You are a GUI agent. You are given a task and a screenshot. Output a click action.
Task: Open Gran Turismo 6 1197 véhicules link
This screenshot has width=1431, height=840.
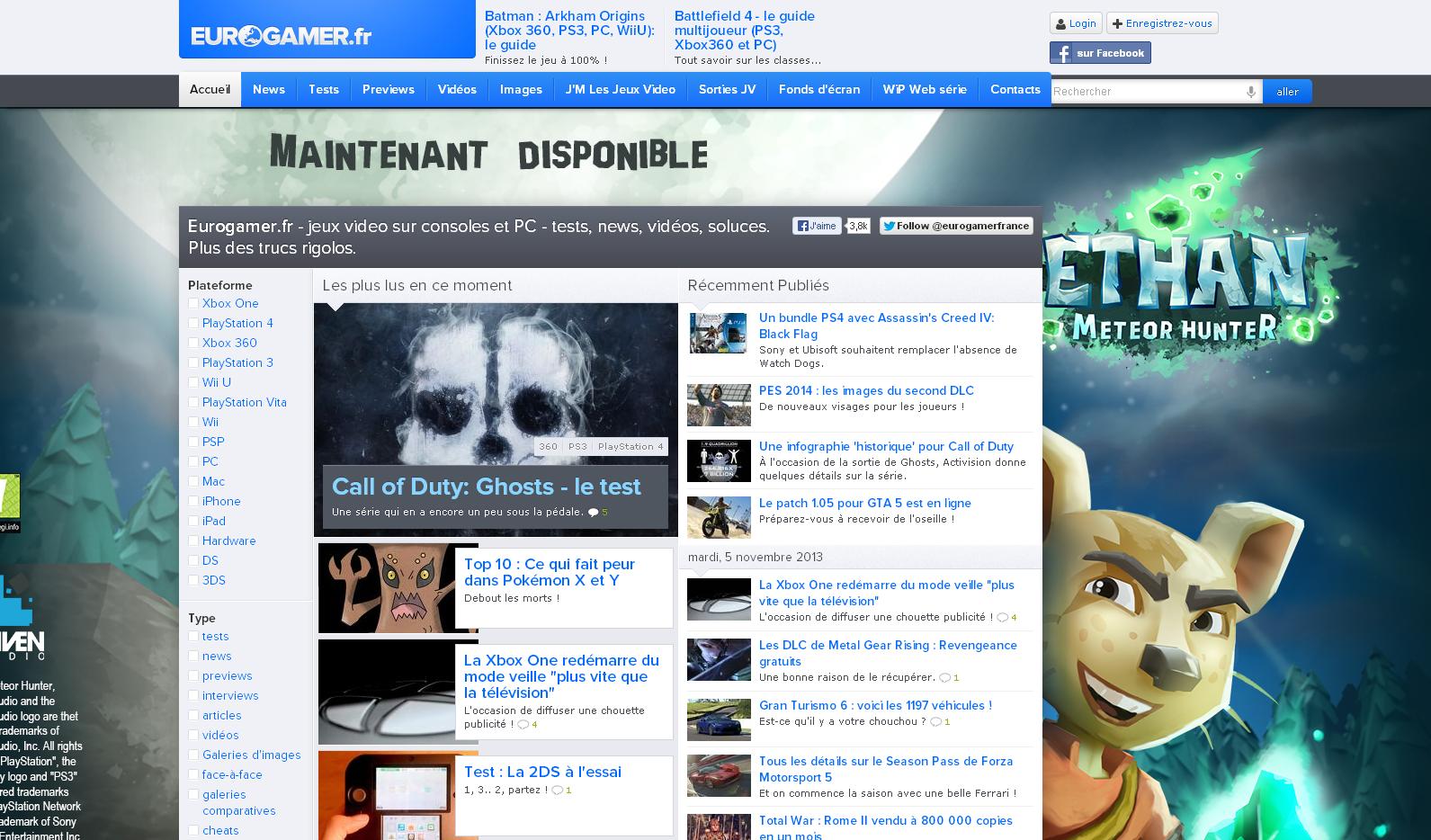pyautogui.click(x=875, y=705)
